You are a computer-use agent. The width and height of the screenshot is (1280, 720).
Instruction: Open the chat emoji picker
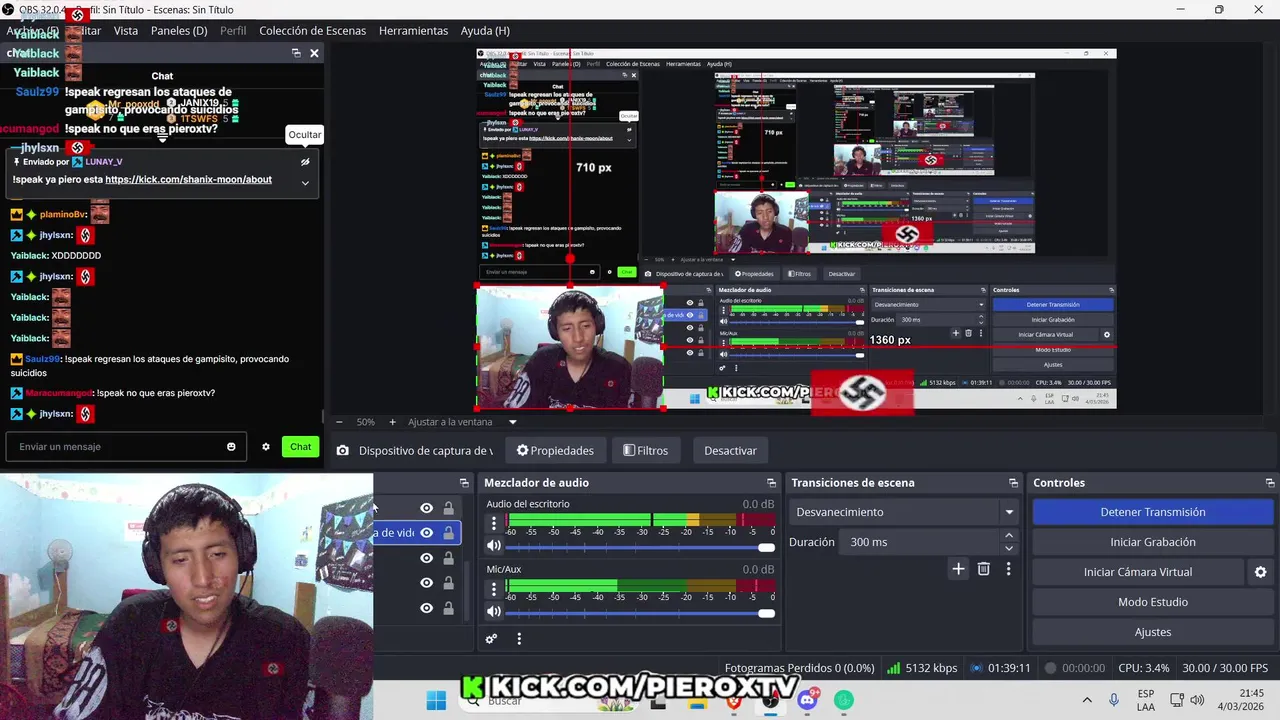click(x=231, y=447)
